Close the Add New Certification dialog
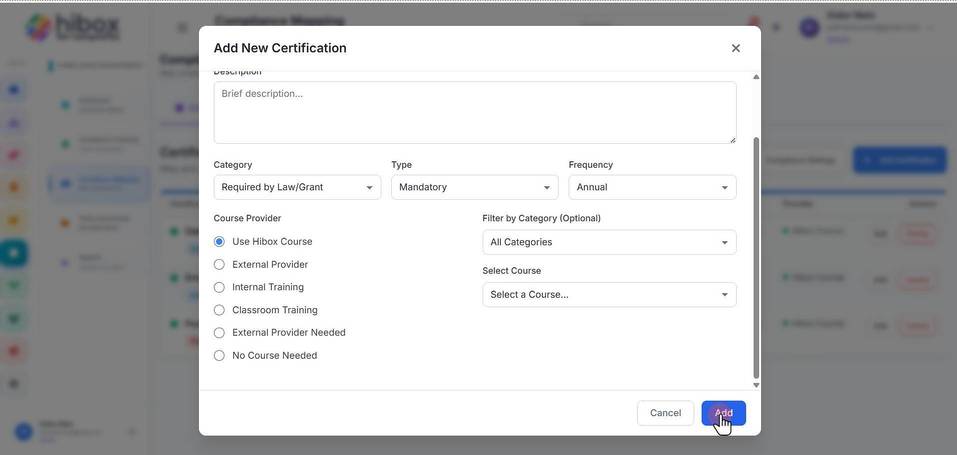This screenshot has width=957, height=455. click(x=735, y=48)
